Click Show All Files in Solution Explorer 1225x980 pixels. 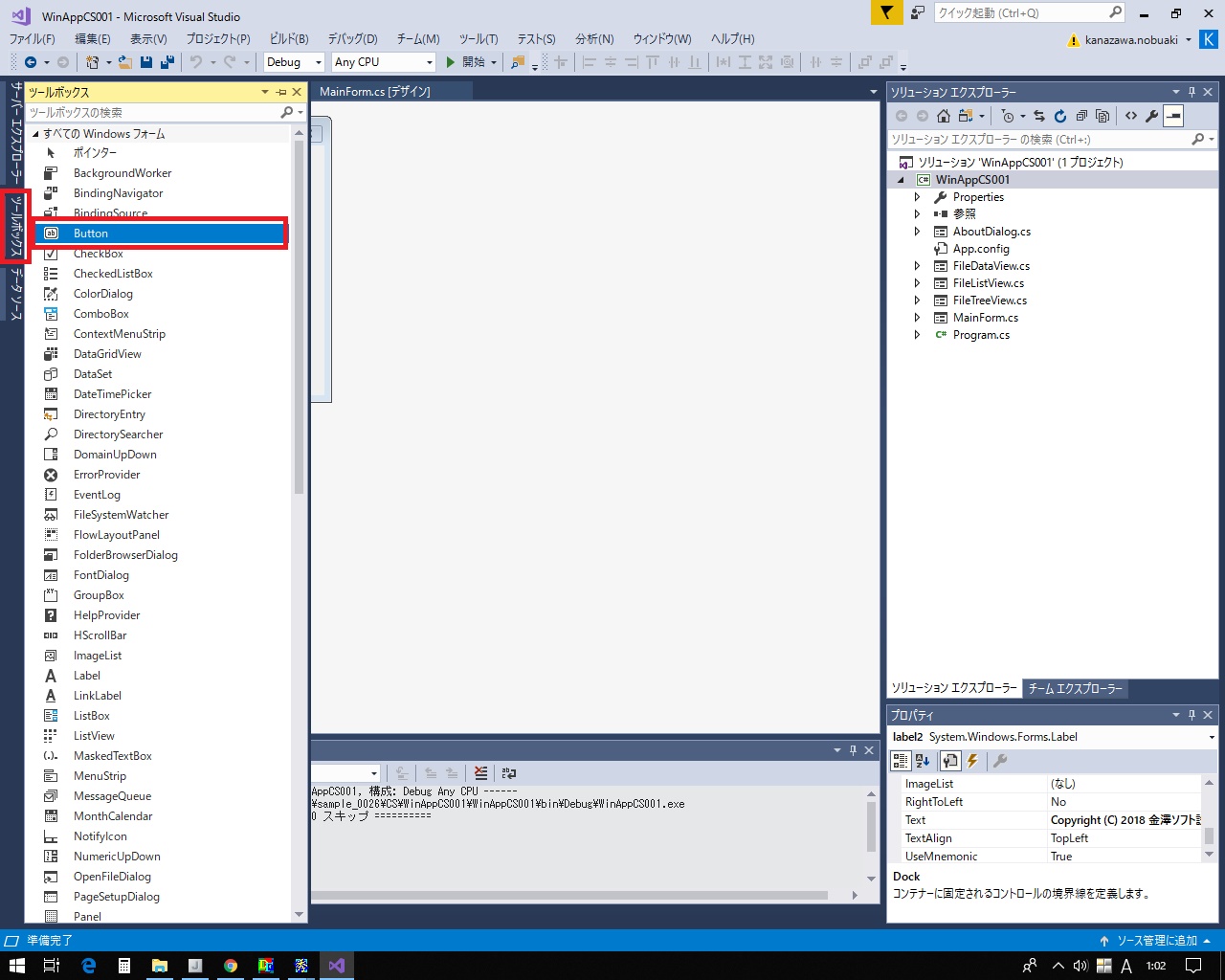1102,116
